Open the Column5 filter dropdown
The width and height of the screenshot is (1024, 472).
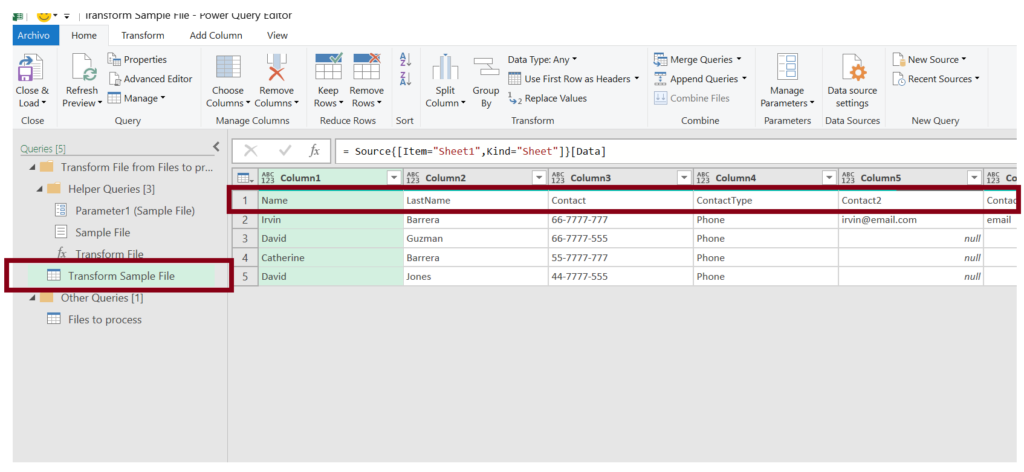(974, 178)
